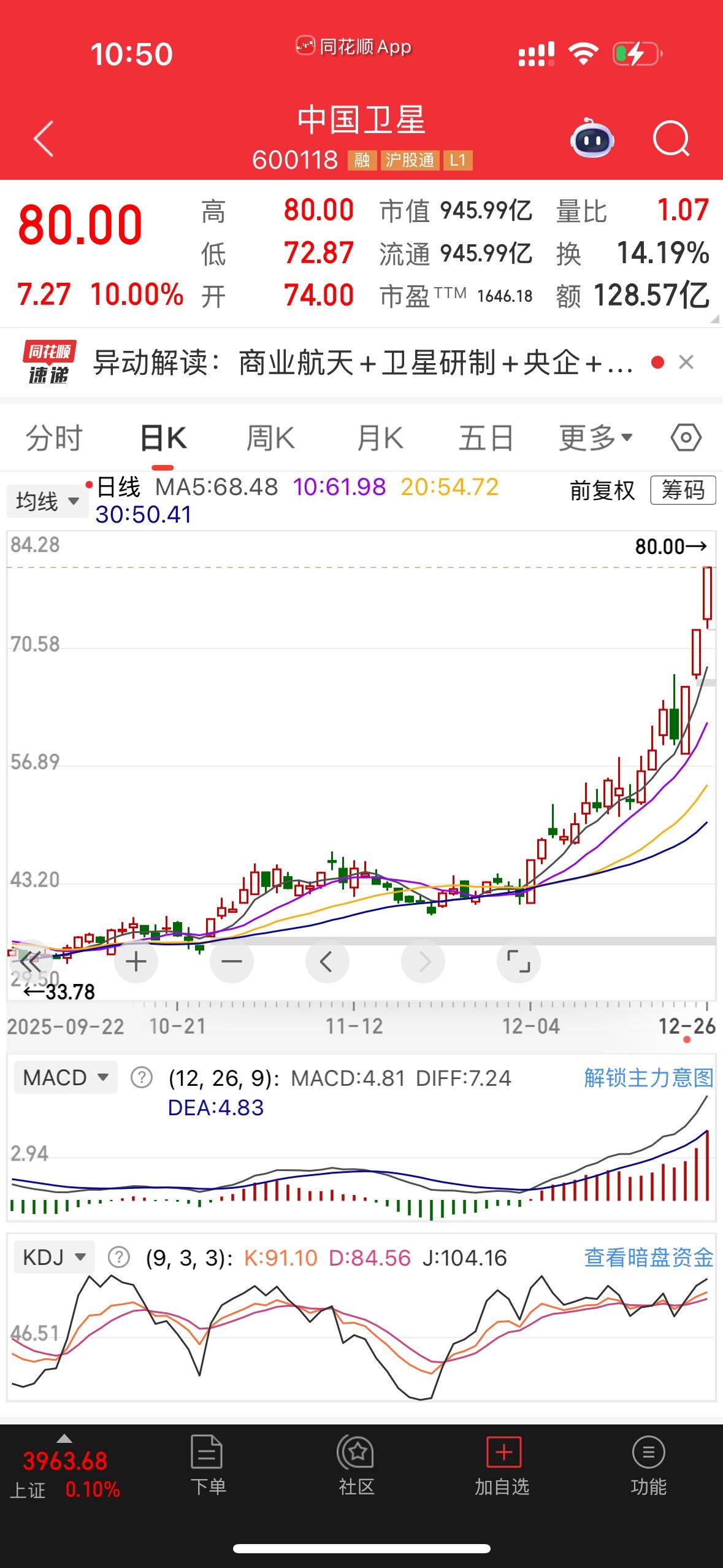Tap the 融 margin trading badge
The image size is (723, 1568).
(x=362, y=161)
